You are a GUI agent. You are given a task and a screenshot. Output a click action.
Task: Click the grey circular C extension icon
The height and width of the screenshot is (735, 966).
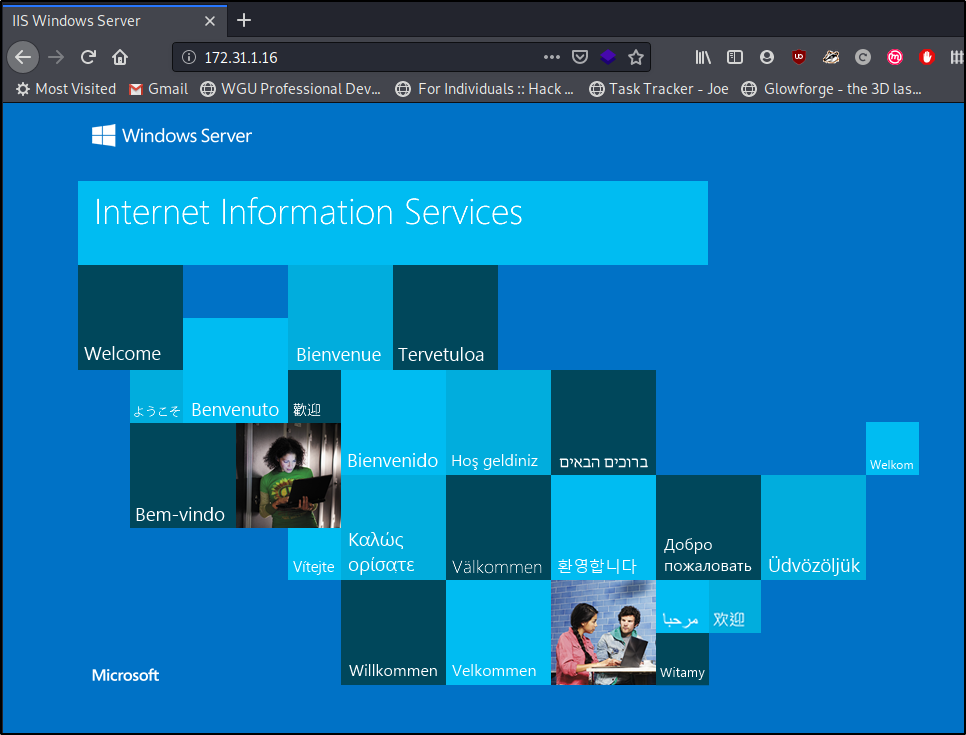click(x=862, y=57)
